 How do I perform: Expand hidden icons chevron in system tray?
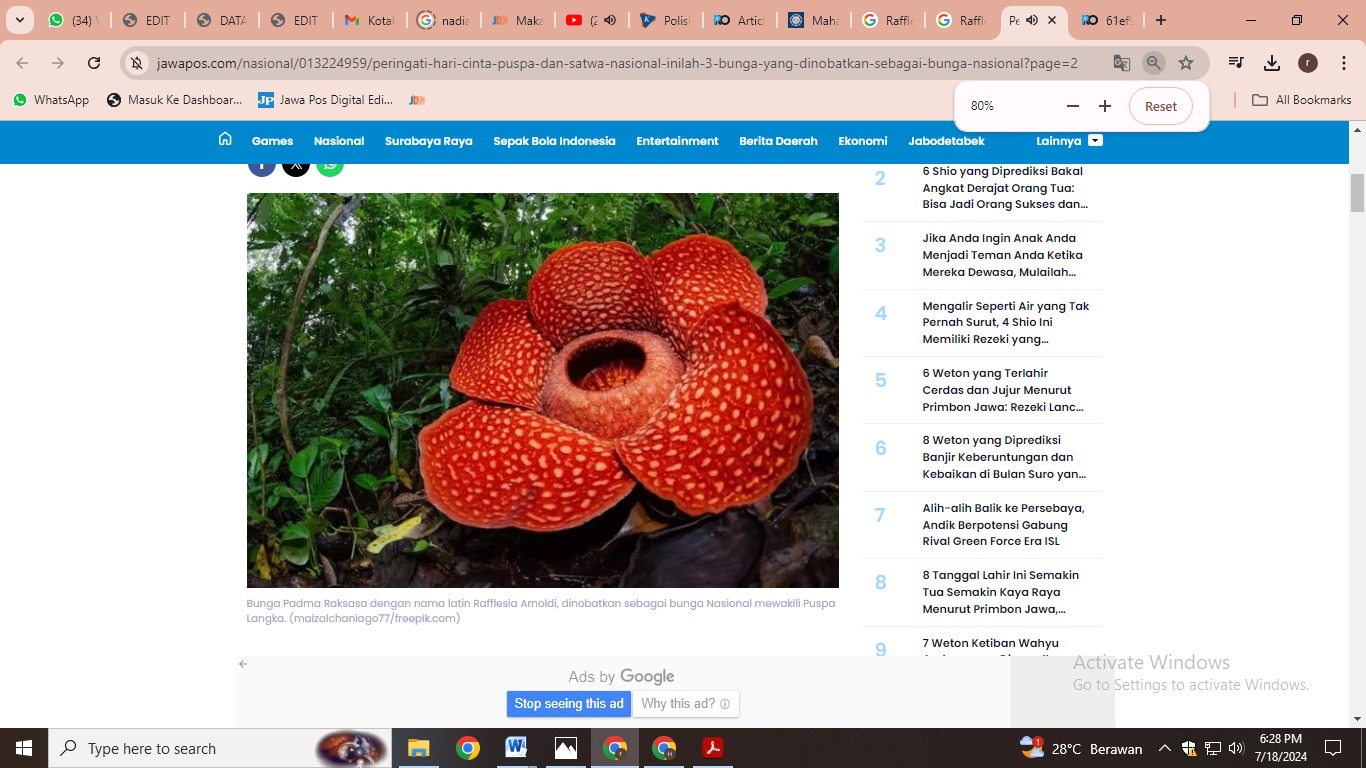pos(1164,747)
